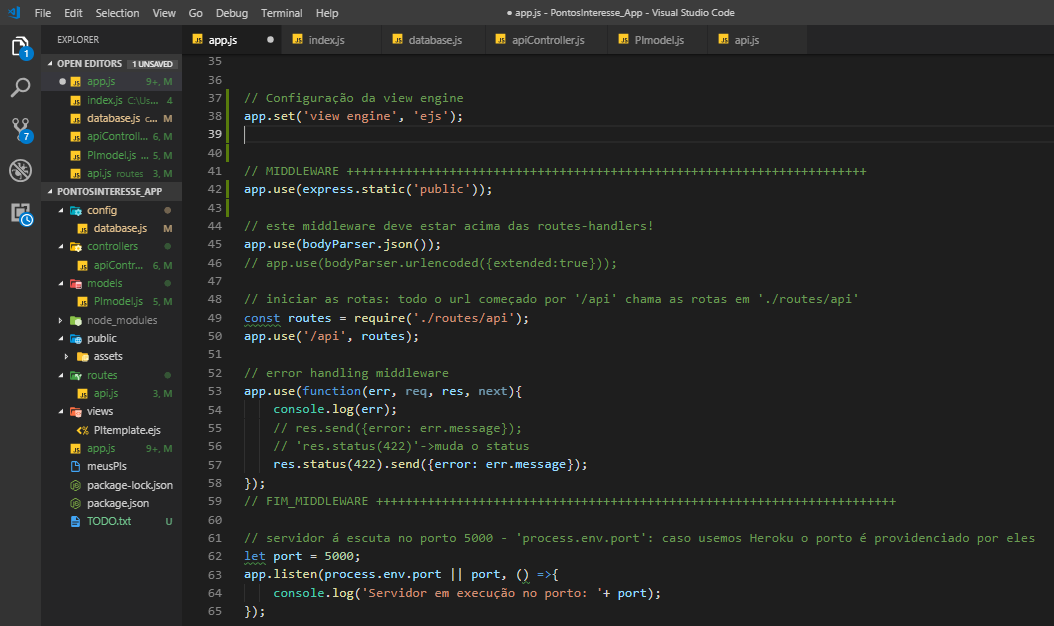1054x626 pixels.
Task: Switch to the database.js tab
Action: coord(434,41)
